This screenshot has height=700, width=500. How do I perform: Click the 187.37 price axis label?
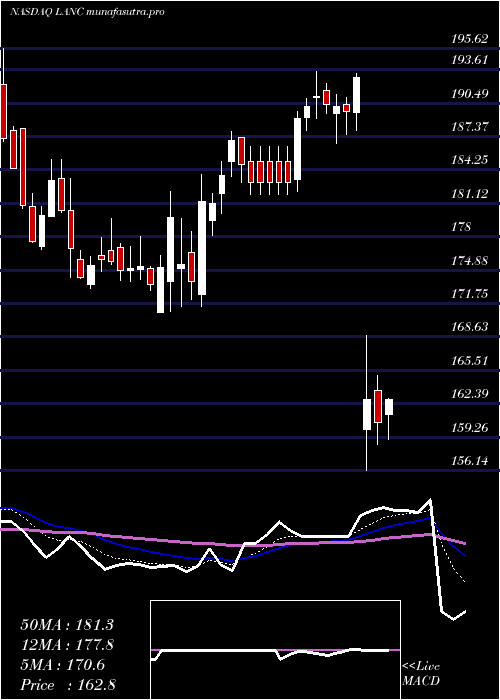point(469,127)
